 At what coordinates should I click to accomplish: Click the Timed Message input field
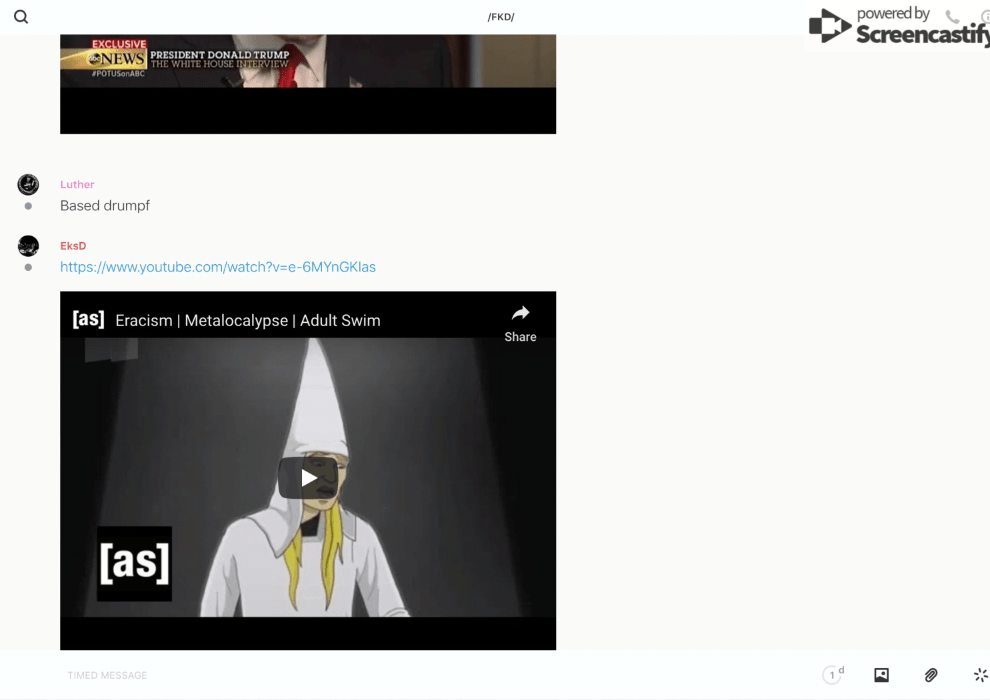[400, 675]
